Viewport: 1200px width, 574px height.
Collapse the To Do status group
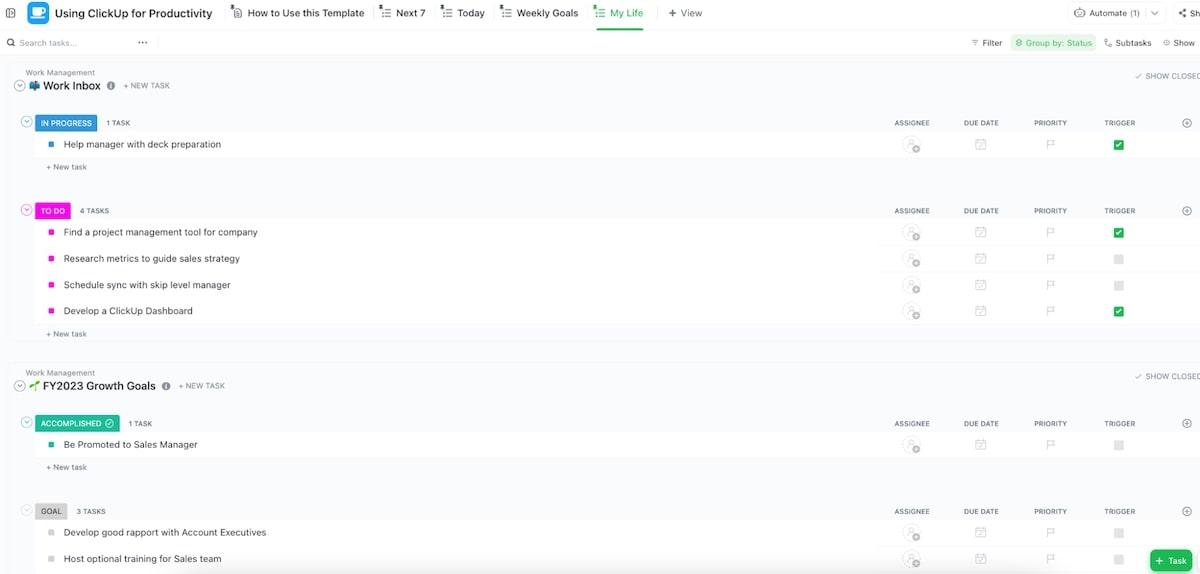pyautogui.click(x=27, y=210)
